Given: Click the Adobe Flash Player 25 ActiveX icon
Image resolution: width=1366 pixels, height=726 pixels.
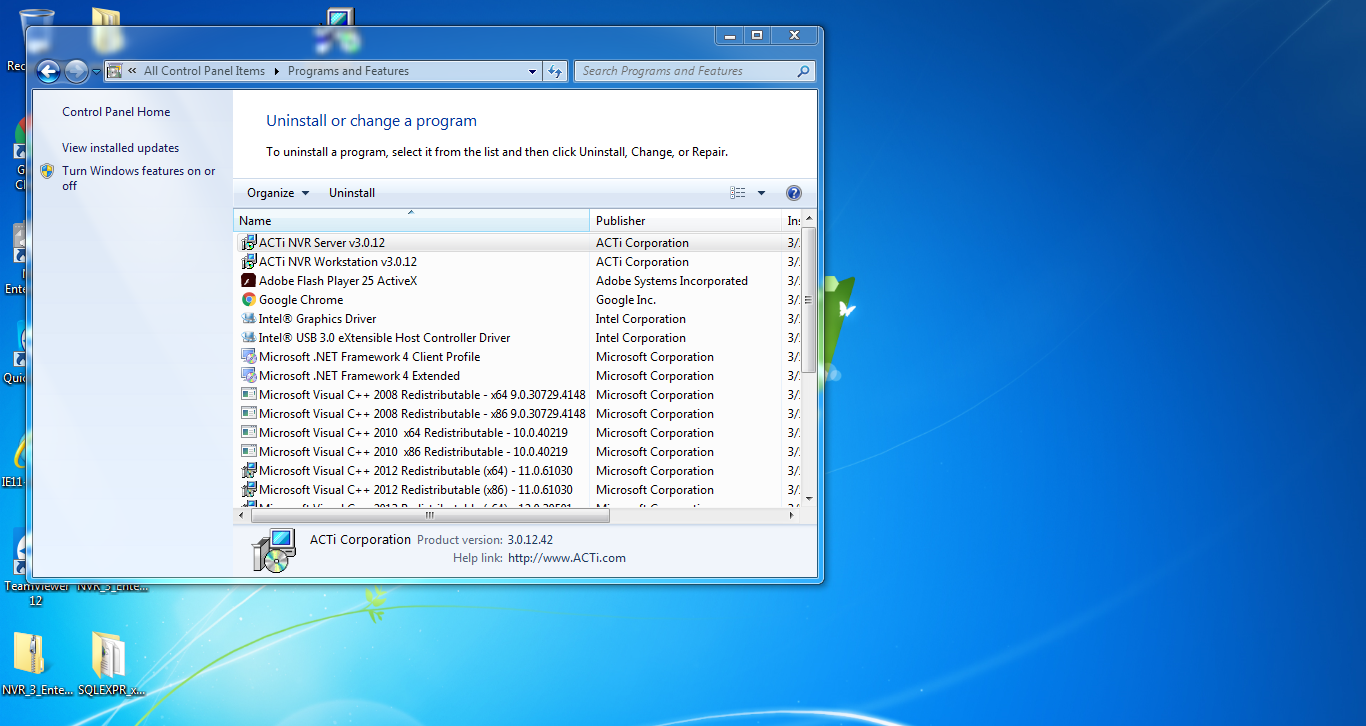Looking at the screenshot, I should point(249,281).
